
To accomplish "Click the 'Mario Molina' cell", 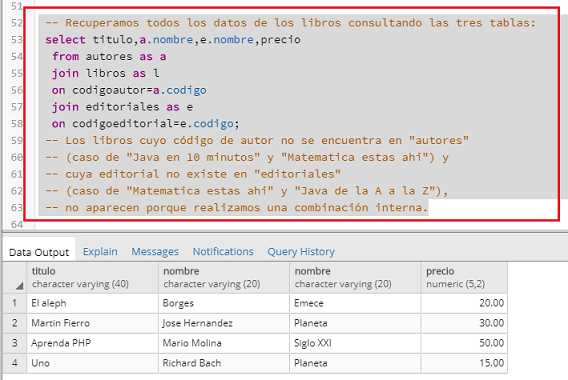I will click(x=224, y=343).
